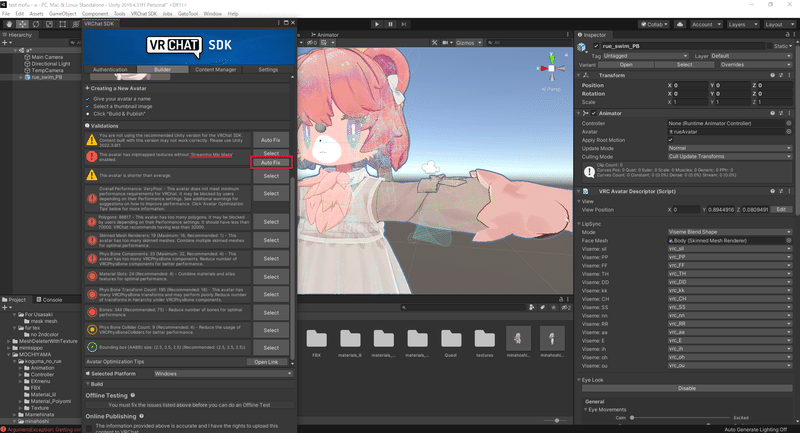Select the Rotate tool in the toolbar

[36, 24]
